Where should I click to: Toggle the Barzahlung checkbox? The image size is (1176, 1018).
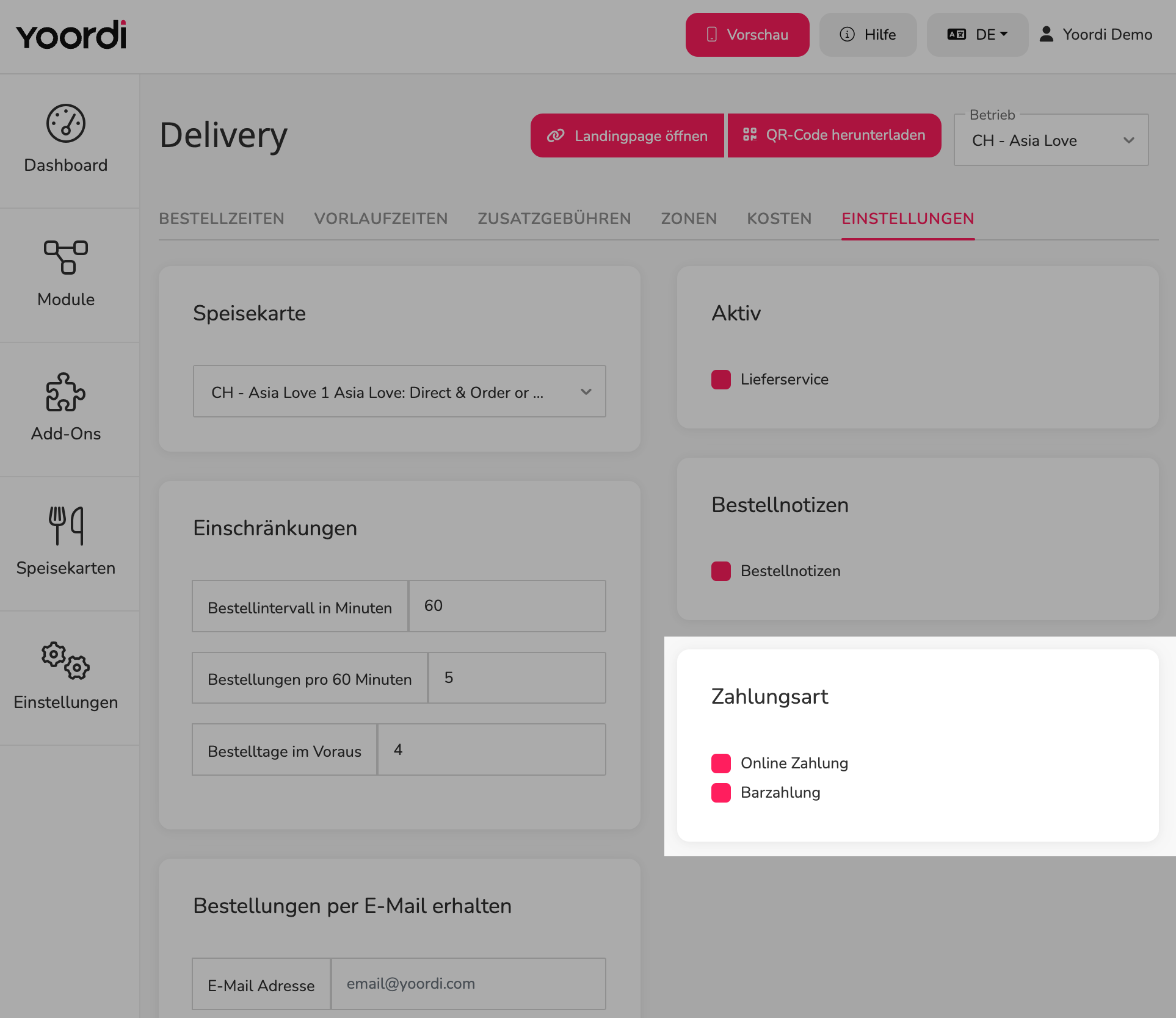(721, 792)
